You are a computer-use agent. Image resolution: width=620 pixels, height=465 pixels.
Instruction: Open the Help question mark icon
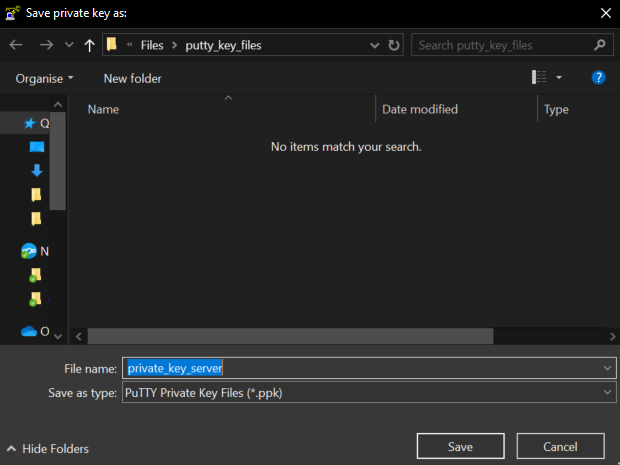coord(598,77)
